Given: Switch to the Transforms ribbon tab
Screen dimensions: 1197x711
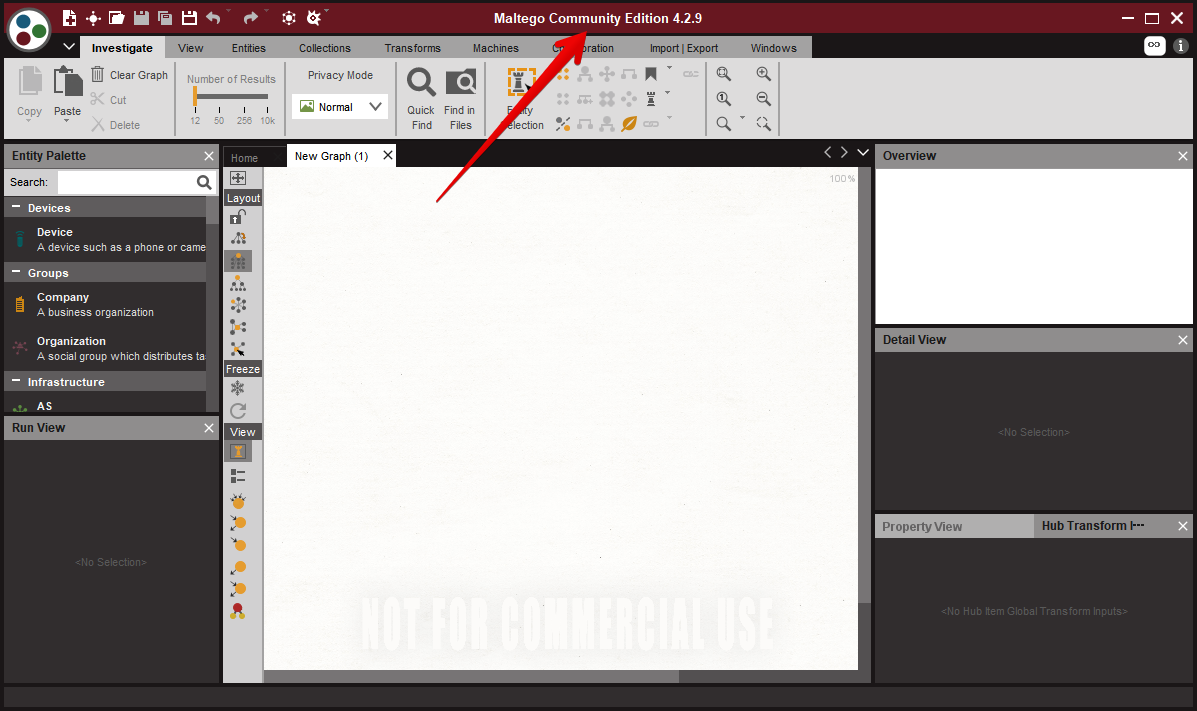Looking at the screenshot, I should (x=412, y=48).
